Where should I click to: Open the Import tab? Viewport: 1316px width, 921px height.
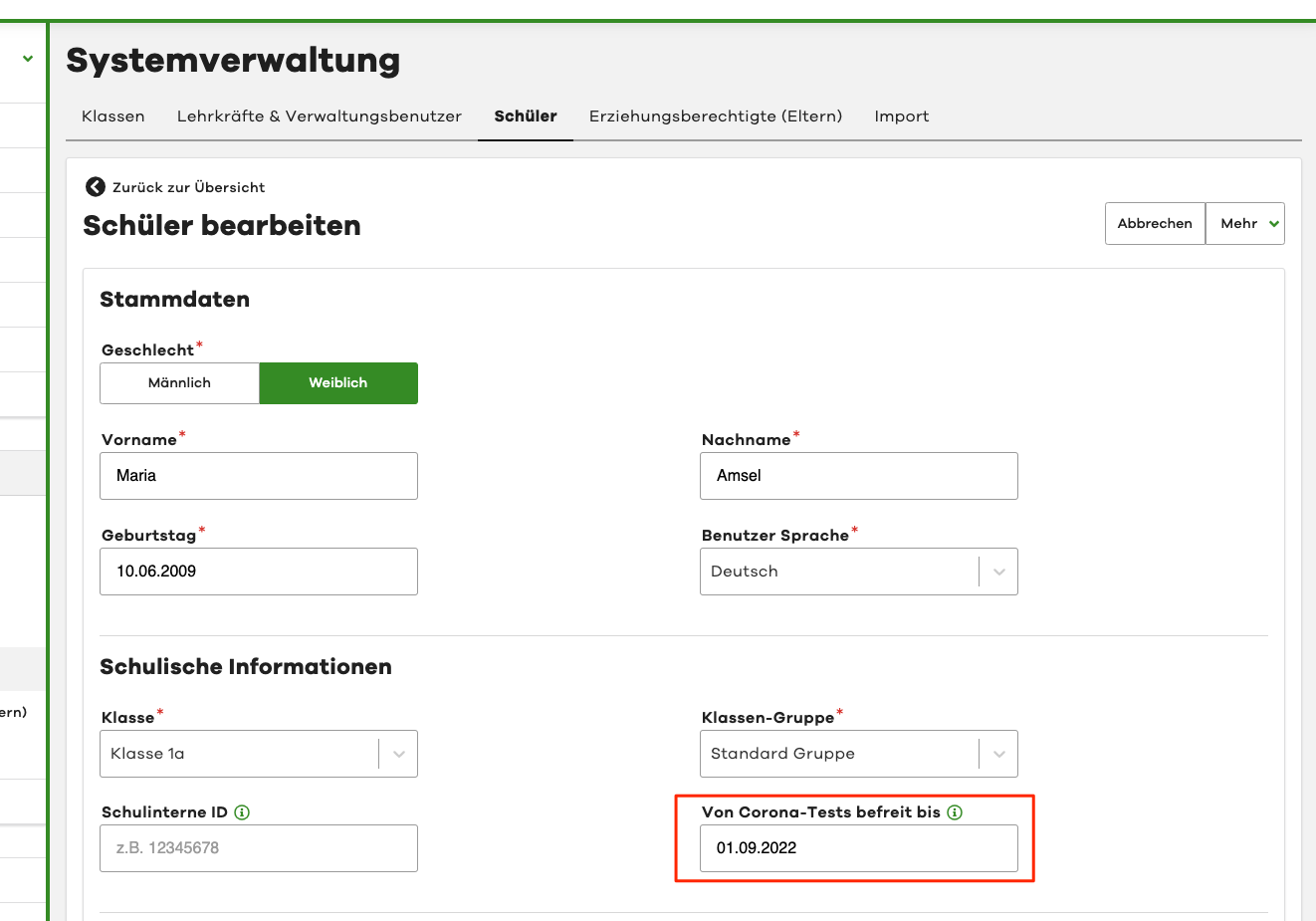pos(902,116)
